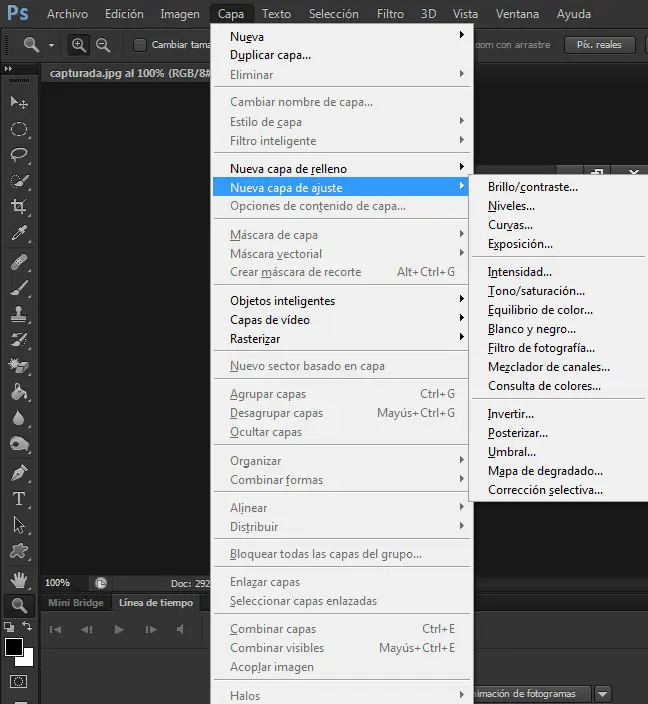Select the Eyedropper tool

(x=19, y=233)
